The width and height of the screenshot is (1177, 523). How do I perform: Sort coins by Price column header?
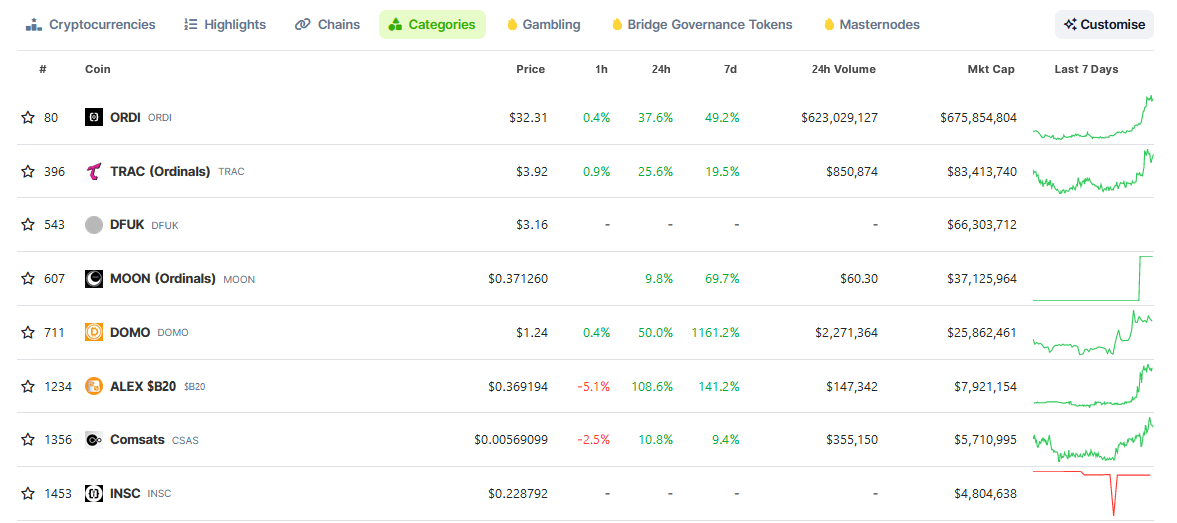(530, 69)
